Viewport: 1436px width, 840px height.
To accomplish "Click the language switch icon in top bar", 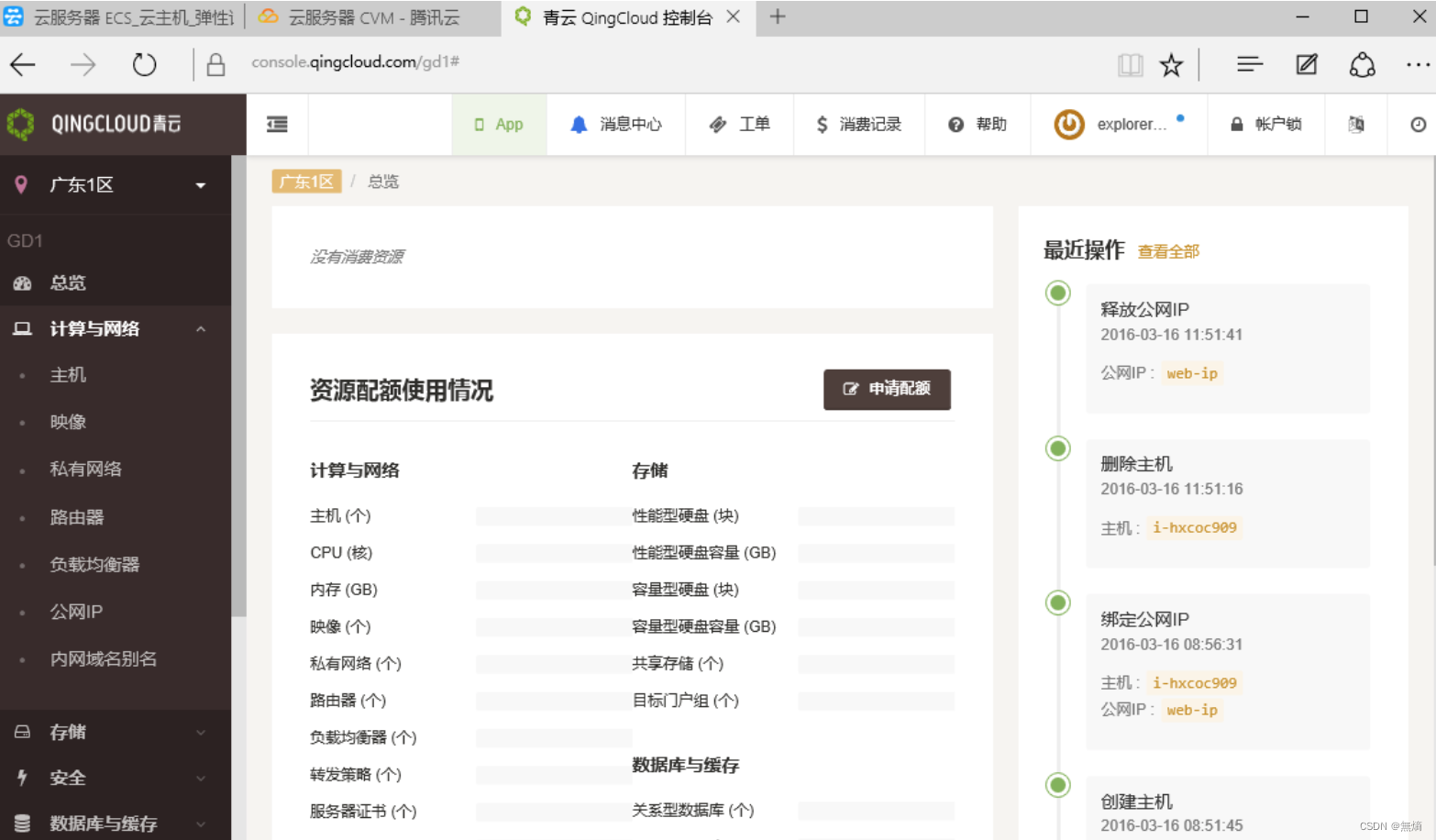I will point(1356,124).
